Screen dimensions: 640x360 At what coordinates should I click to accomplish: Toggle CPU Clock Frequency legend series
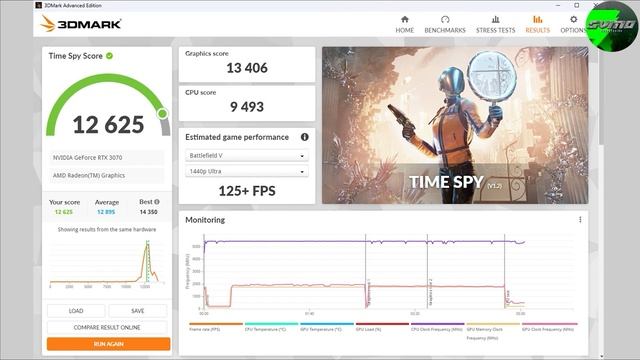click(x=437, y=327)
